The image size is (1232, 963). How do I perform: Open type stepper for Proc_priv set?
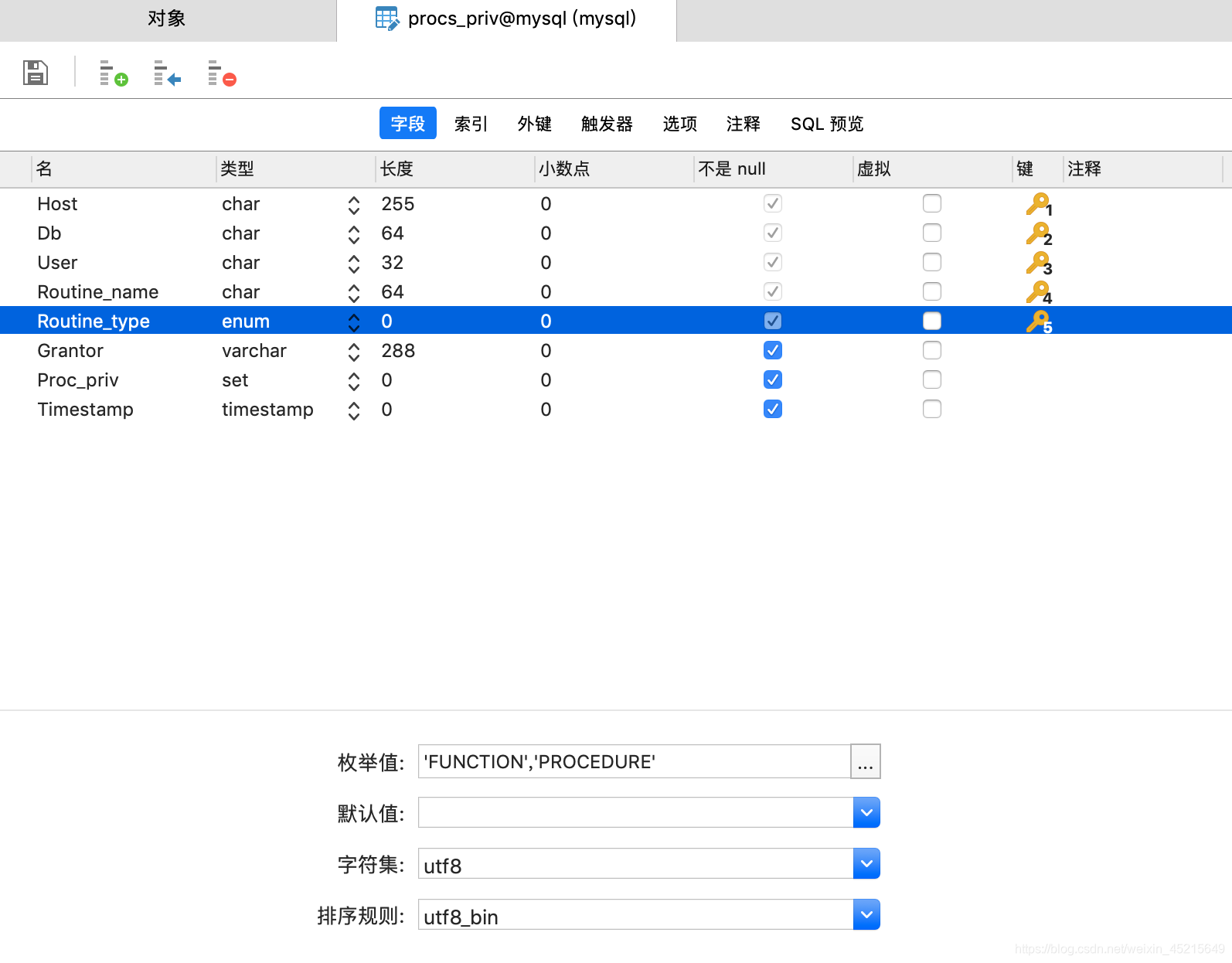click(354, 381)
